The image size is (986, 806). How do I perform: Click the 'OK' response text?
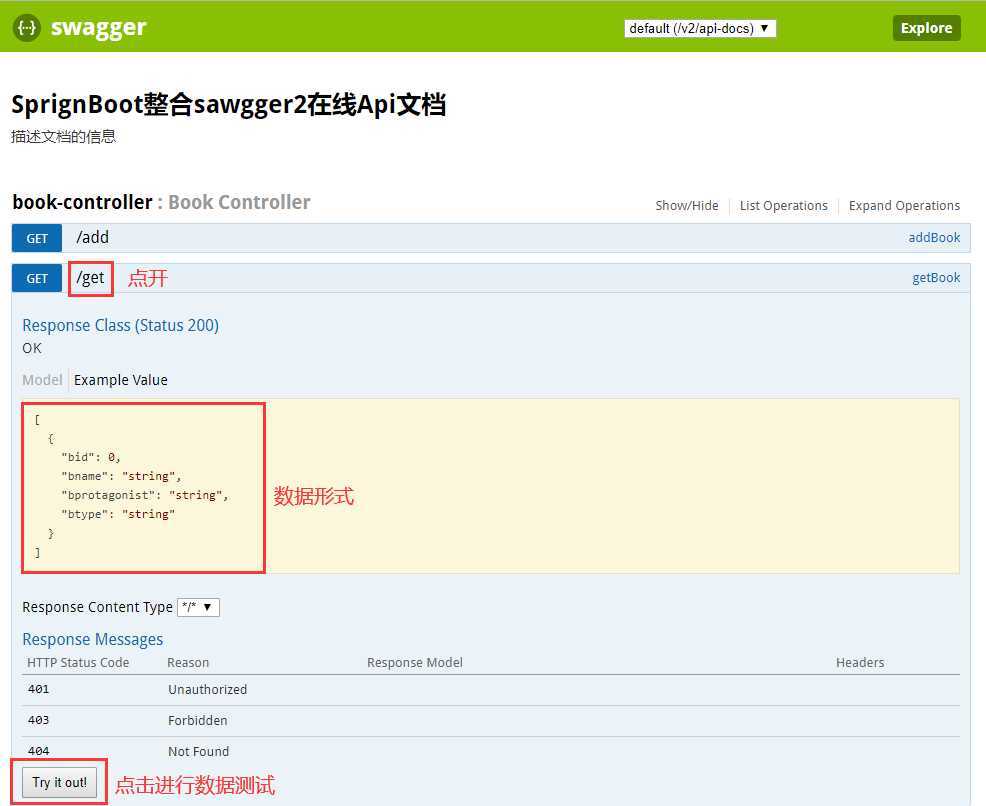32,348
